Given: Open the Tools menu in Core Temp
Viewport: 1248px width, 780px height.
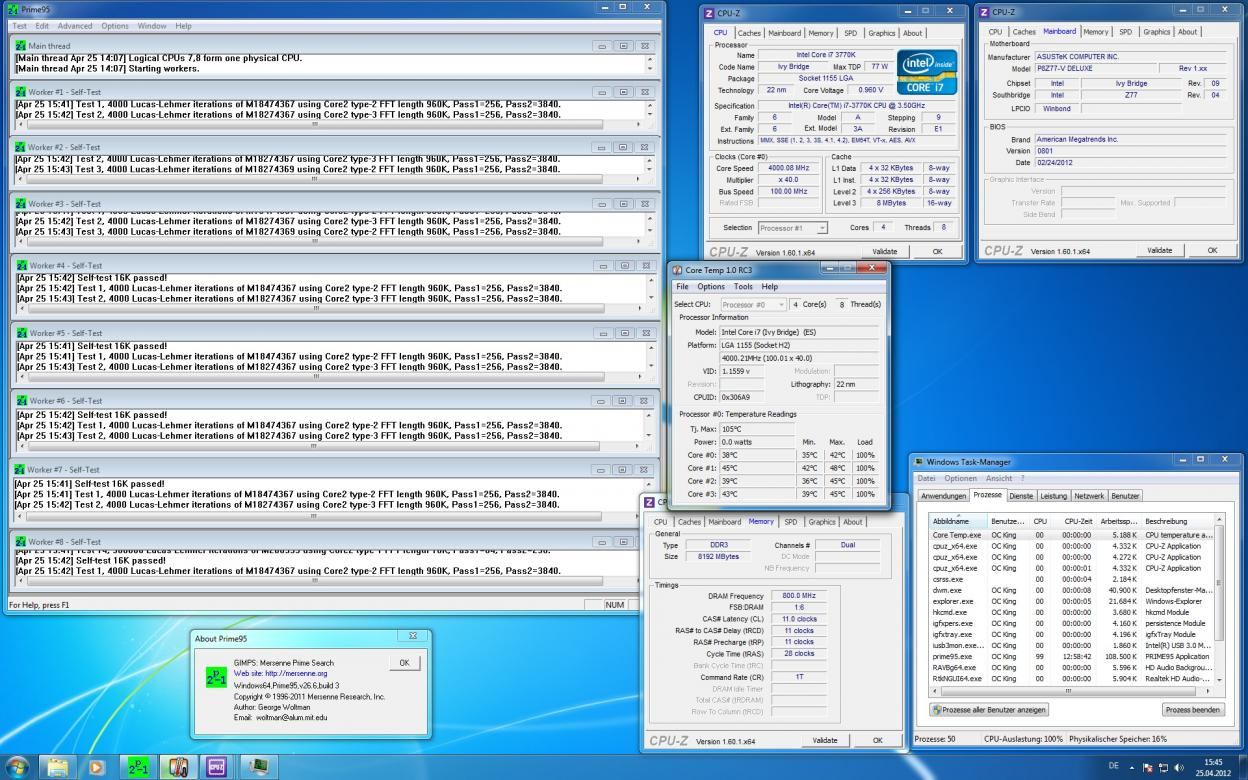Looking at the screenshot, I should tap(743, 286).
